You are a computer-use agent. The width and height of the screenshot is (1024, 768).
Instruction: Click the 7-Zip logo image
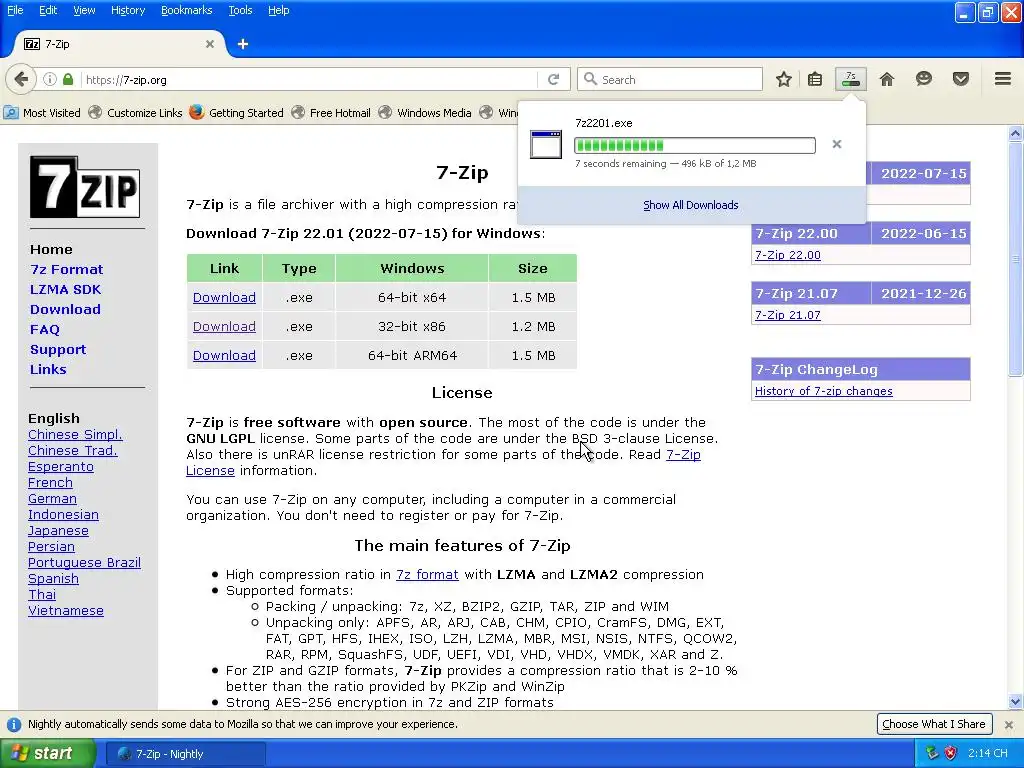(x=85, y=187)
